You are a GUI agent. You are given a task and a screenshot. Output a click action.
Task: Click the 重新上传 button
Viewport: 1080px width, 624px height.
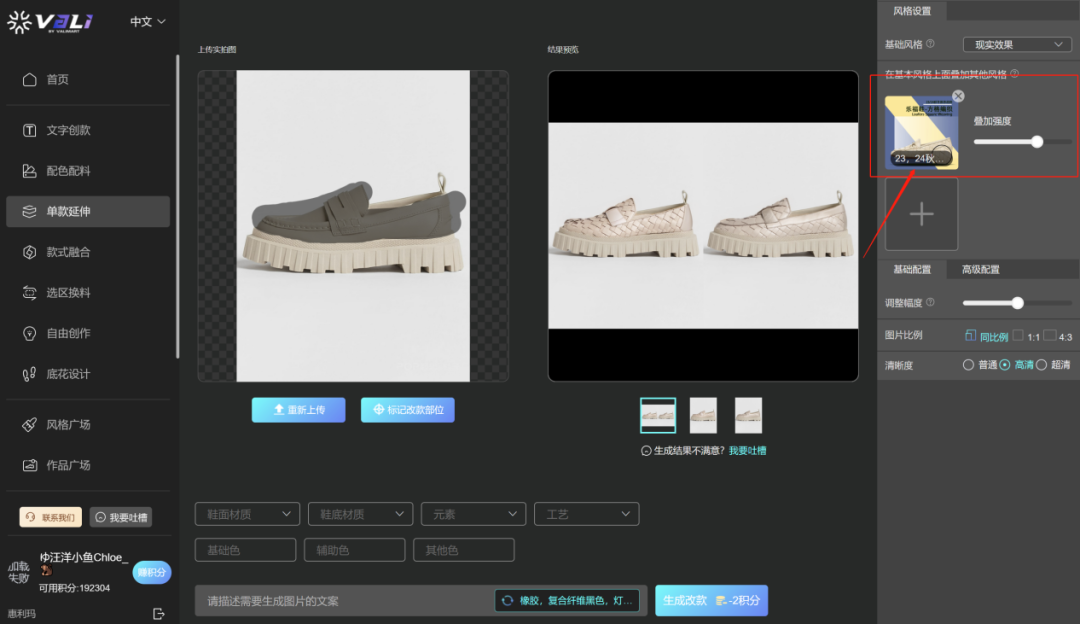click(298, 410)
